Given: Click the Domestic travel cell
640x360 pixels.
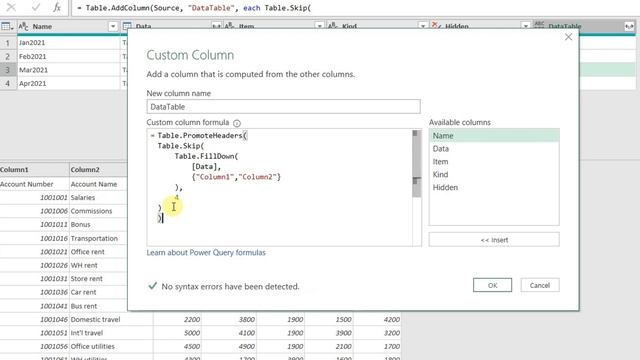Looking at the screenshot, I should point(111,320).
